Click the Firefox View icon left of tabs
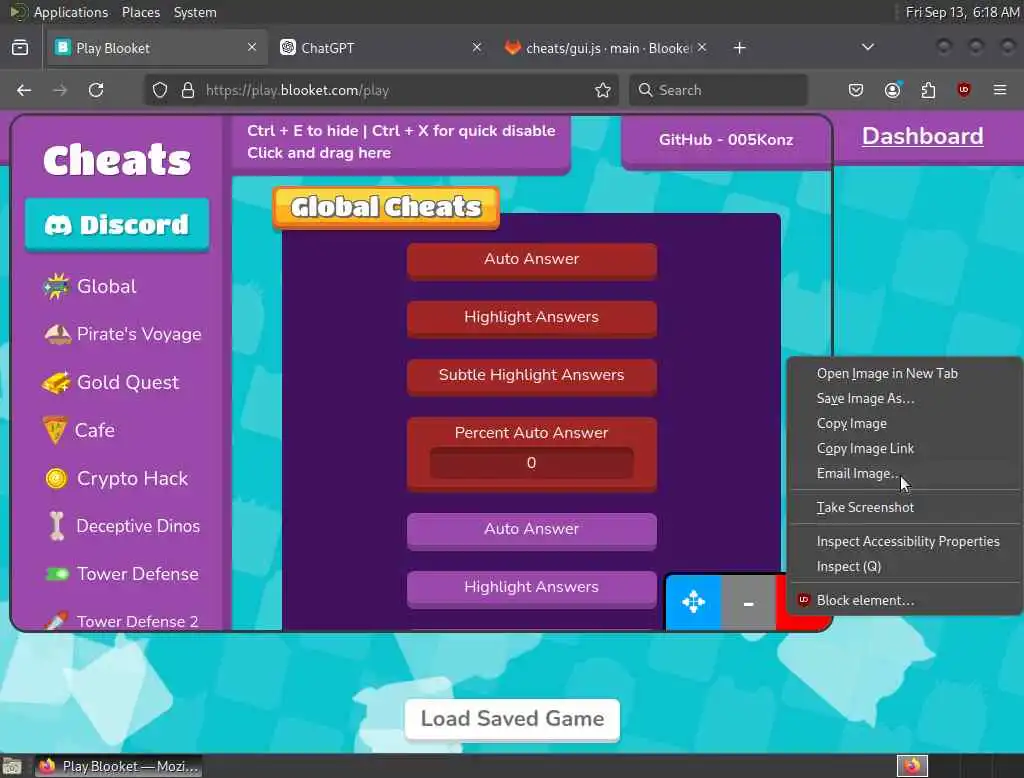The height and width of the screenshot is (778, 1024). point(20,48)
